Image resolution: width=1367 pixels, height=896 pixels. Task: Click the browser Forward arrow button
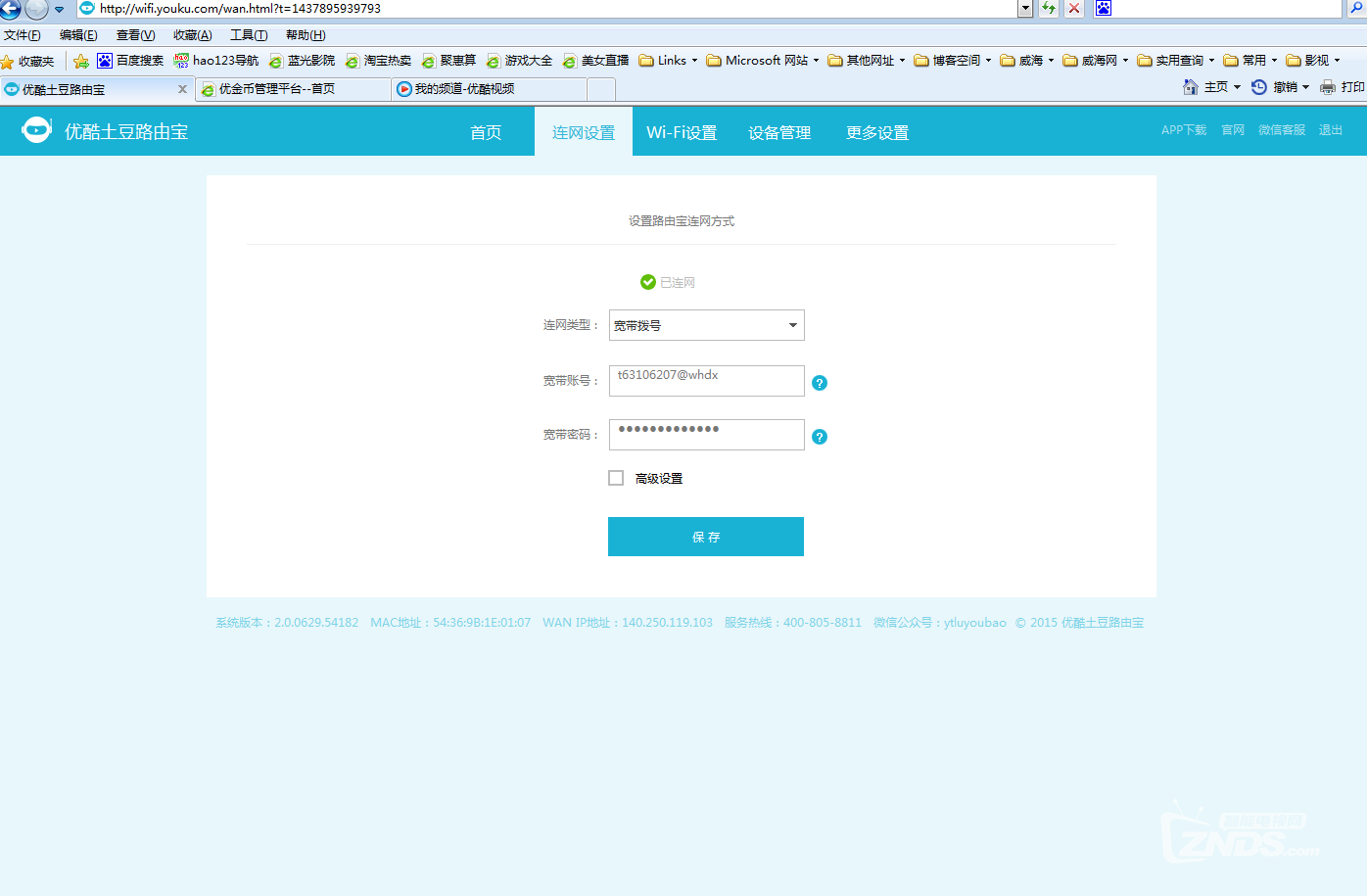click(x=36, y=9)
